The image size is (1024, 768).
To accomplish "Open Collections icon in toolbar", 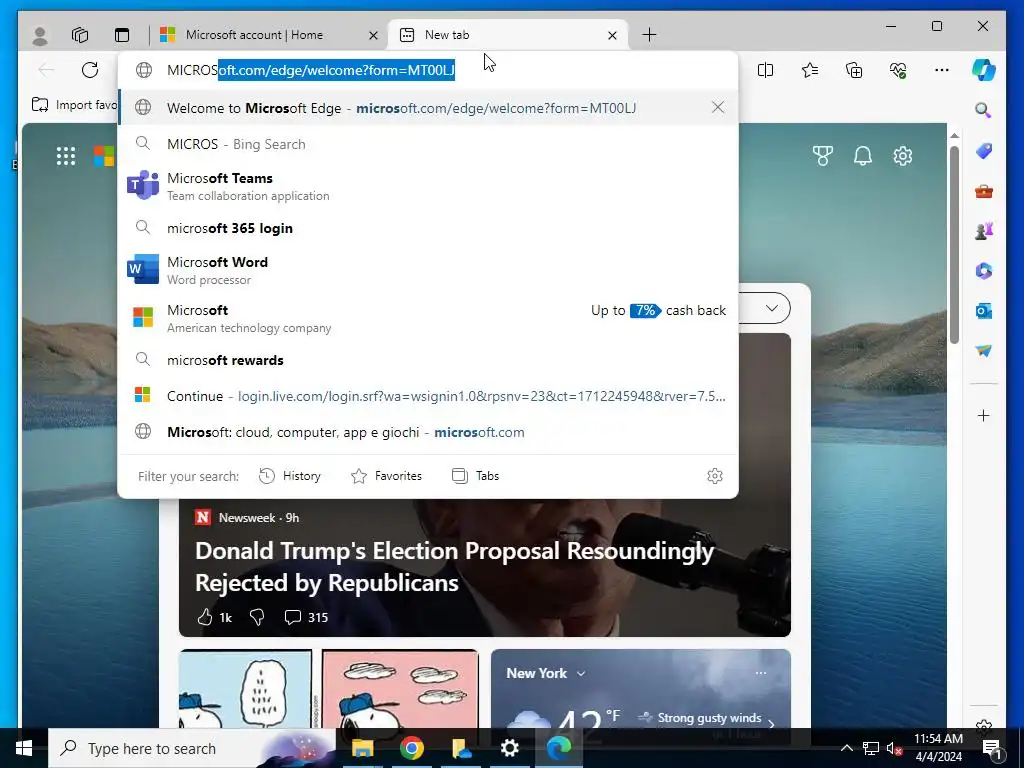I will [x=854, y=70].
